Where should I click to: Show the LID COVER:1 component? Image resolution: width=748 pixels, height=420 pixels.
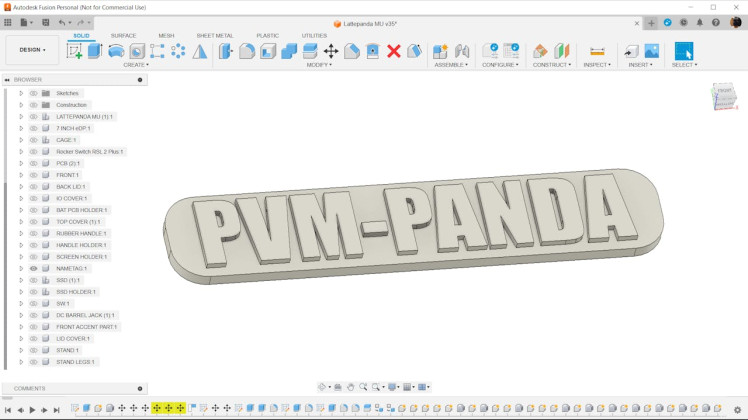pyautogui.click(x=33, y=339)
